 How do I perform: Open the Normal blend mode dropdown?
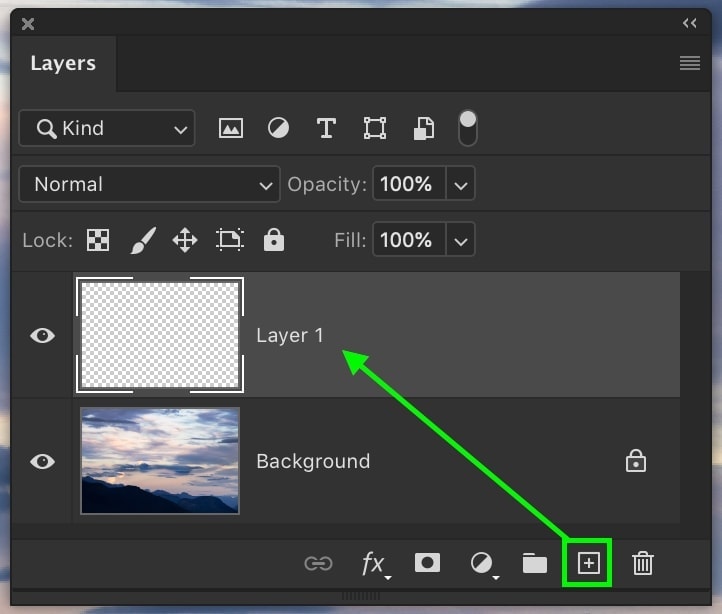click(x=149, y=184)
